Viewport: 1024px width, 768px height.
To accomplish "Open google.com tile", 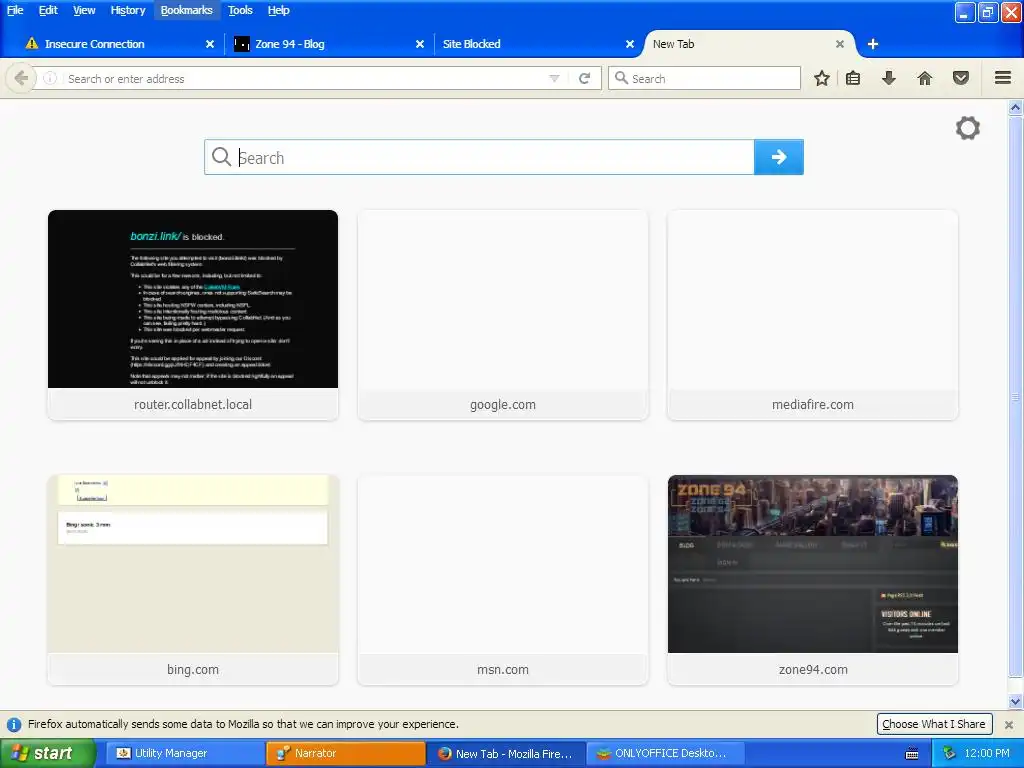I will coord(503,315).
